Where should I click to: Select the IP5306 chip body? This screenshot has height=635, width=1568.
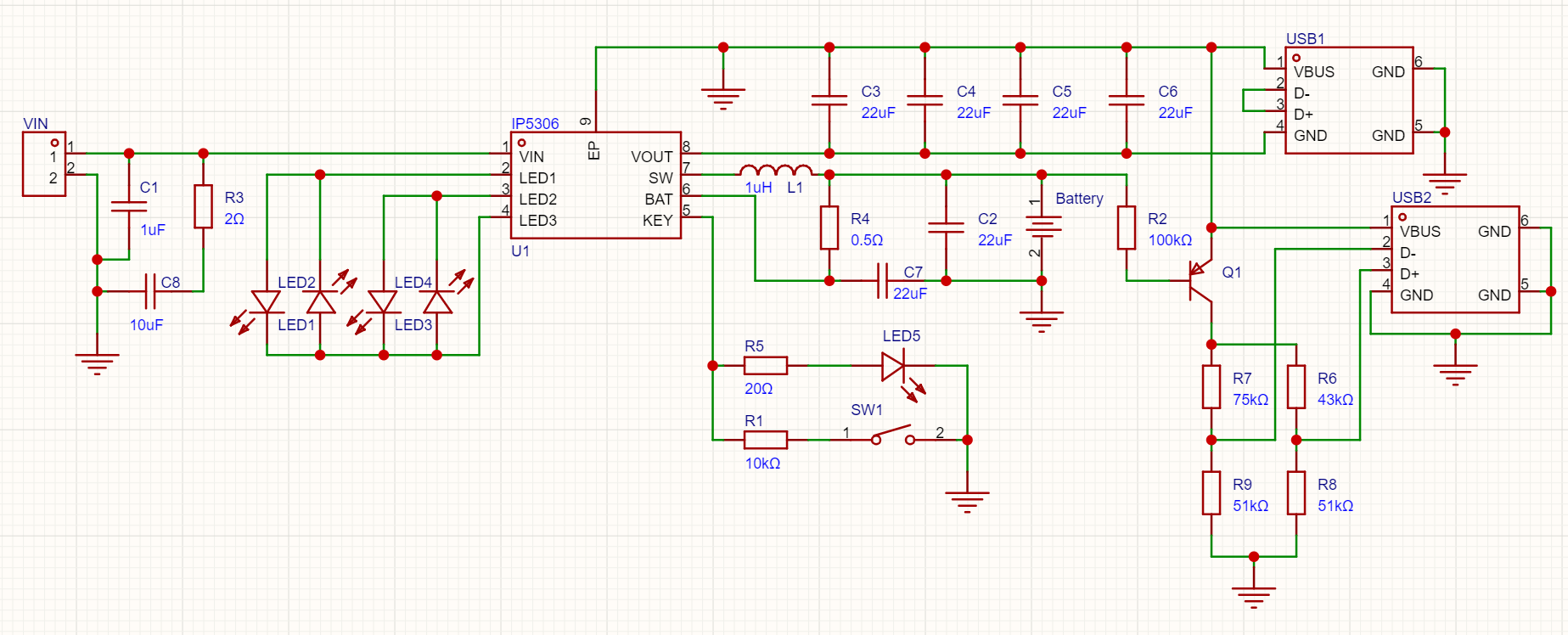tap(595, 185)
